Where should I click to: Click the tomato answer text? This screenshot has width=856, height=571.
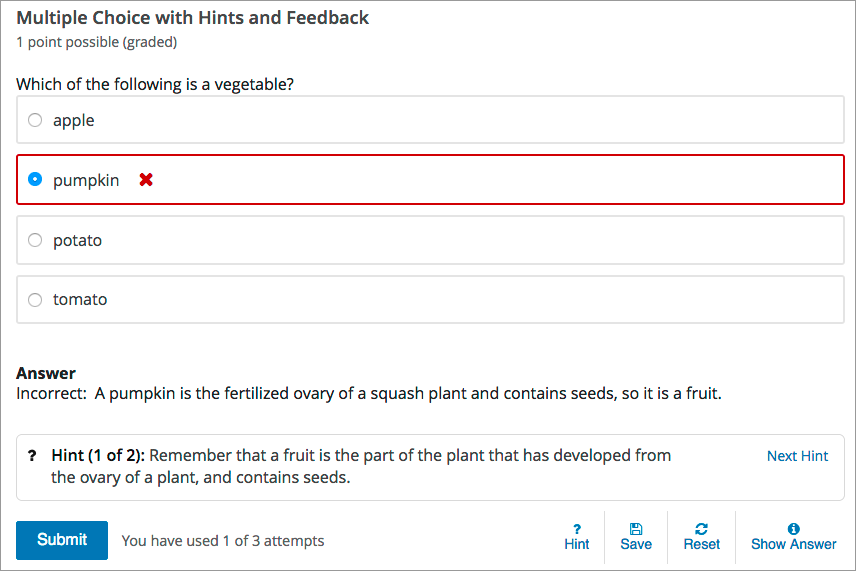[80, 299]
